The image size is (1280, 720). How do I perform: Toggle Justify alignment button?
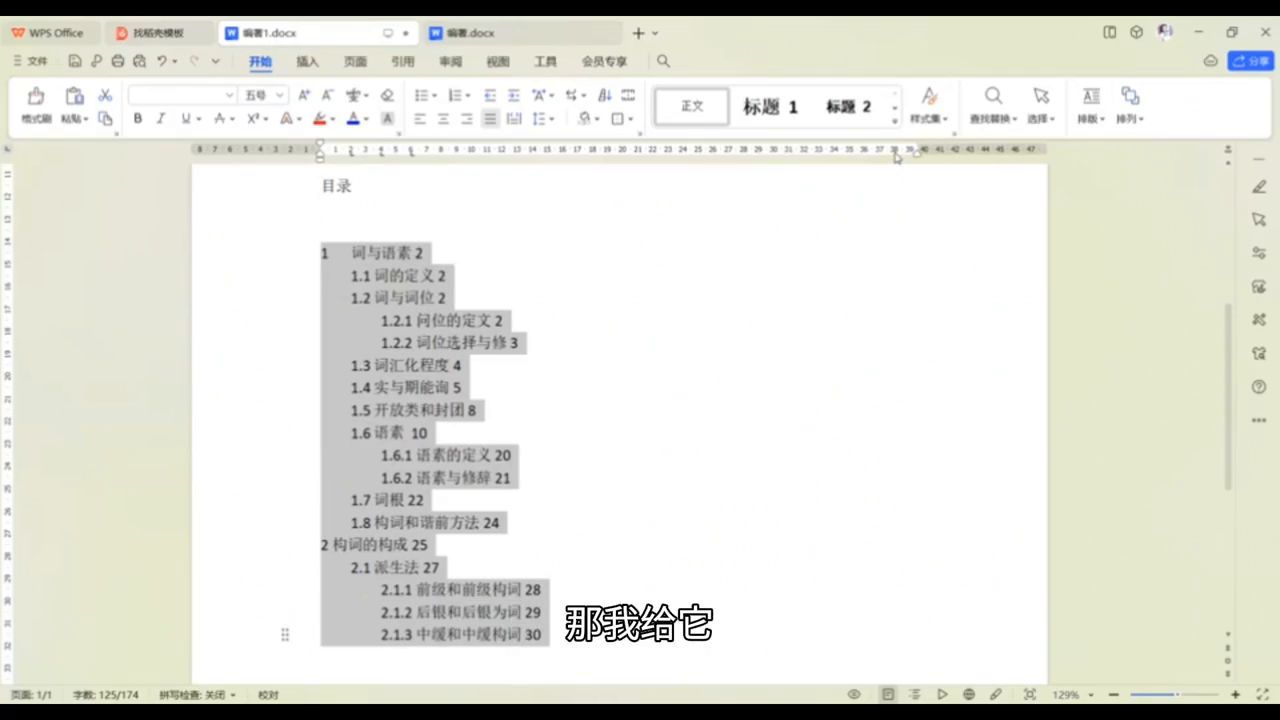click(x=489, y=118)
